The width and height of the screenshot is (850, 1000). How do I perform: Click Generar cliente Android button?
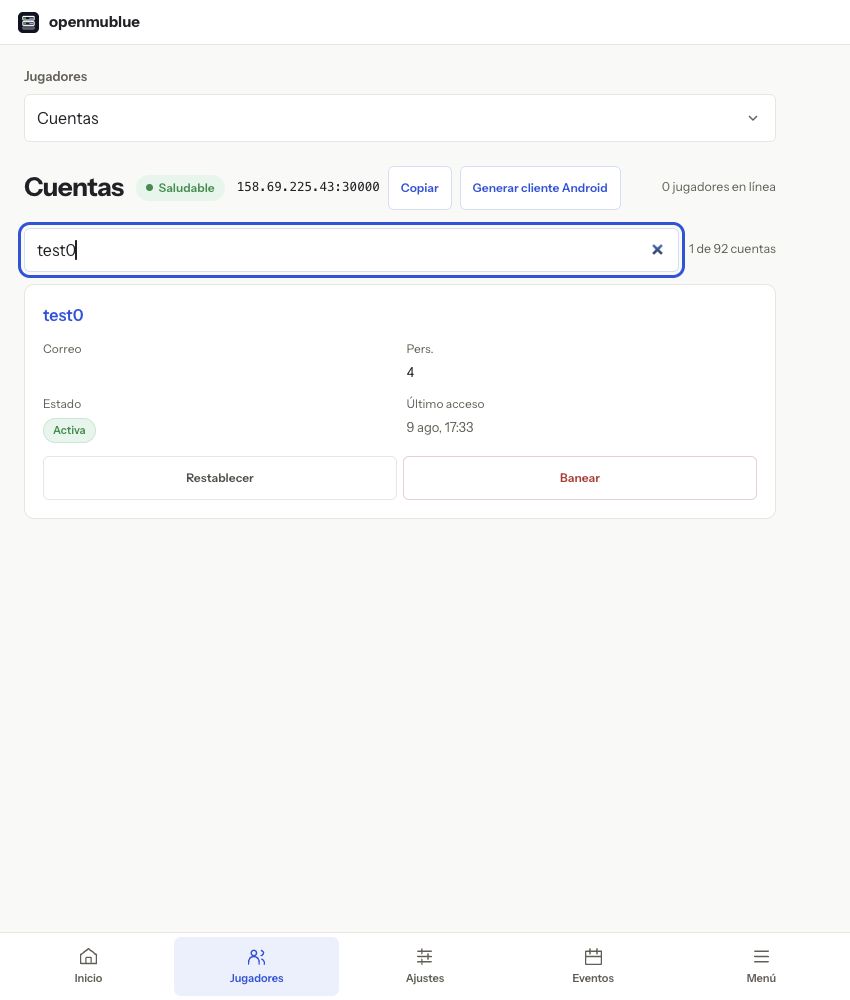(540, 188)
